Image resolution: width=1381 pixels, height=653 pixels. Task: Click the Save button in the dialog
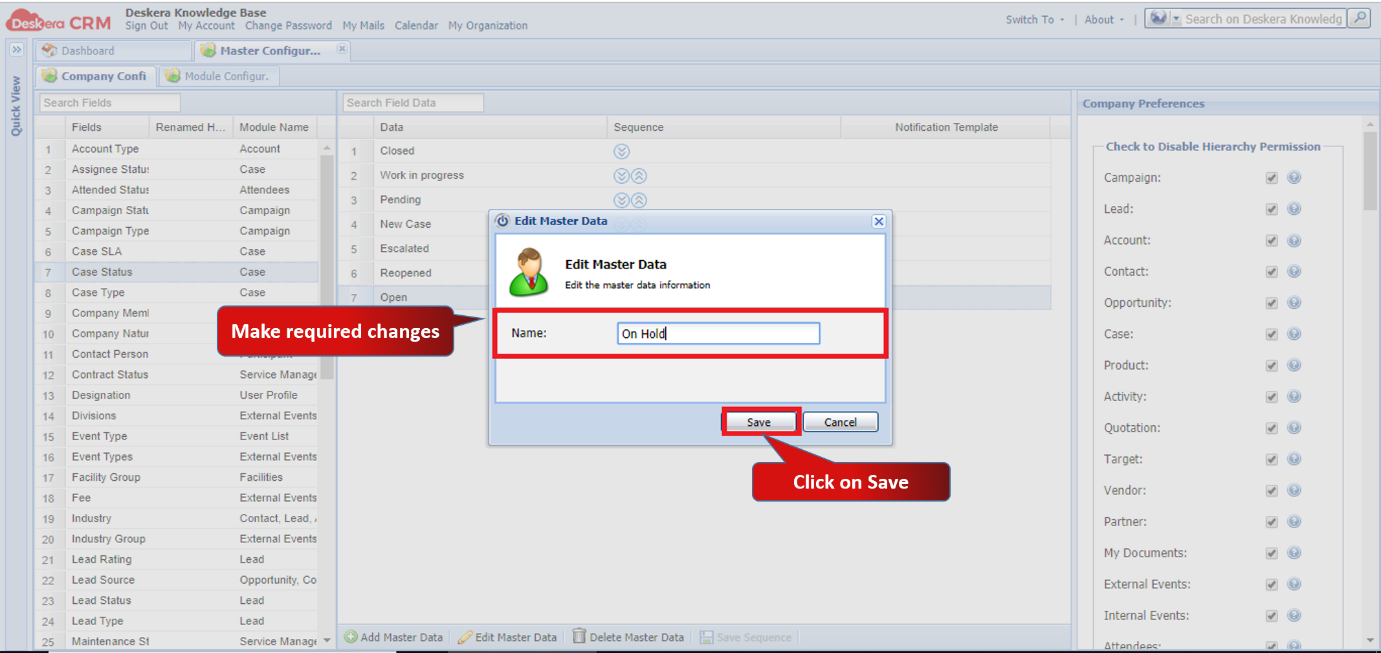pos(760,421)
